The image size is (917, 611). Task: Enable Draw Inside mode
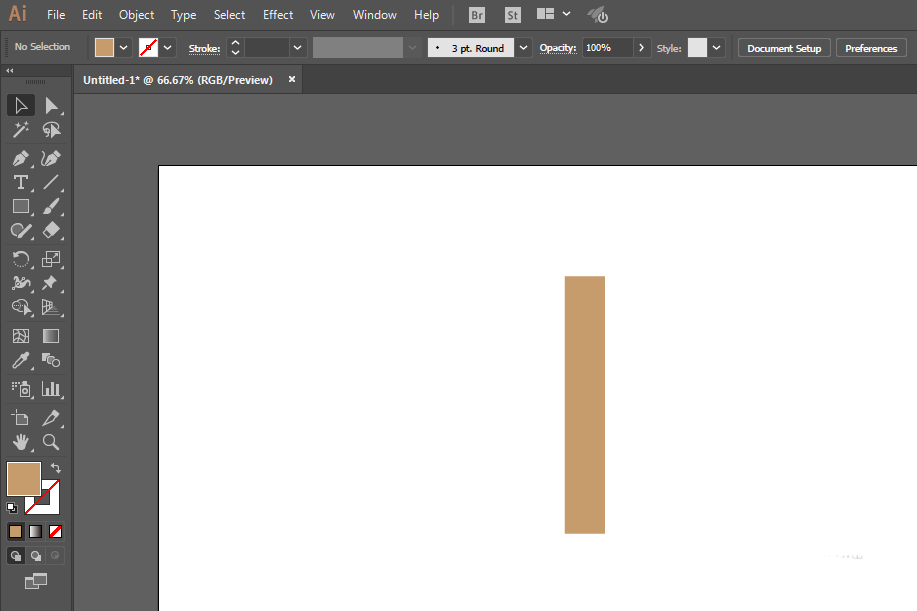tap(56, 555)
